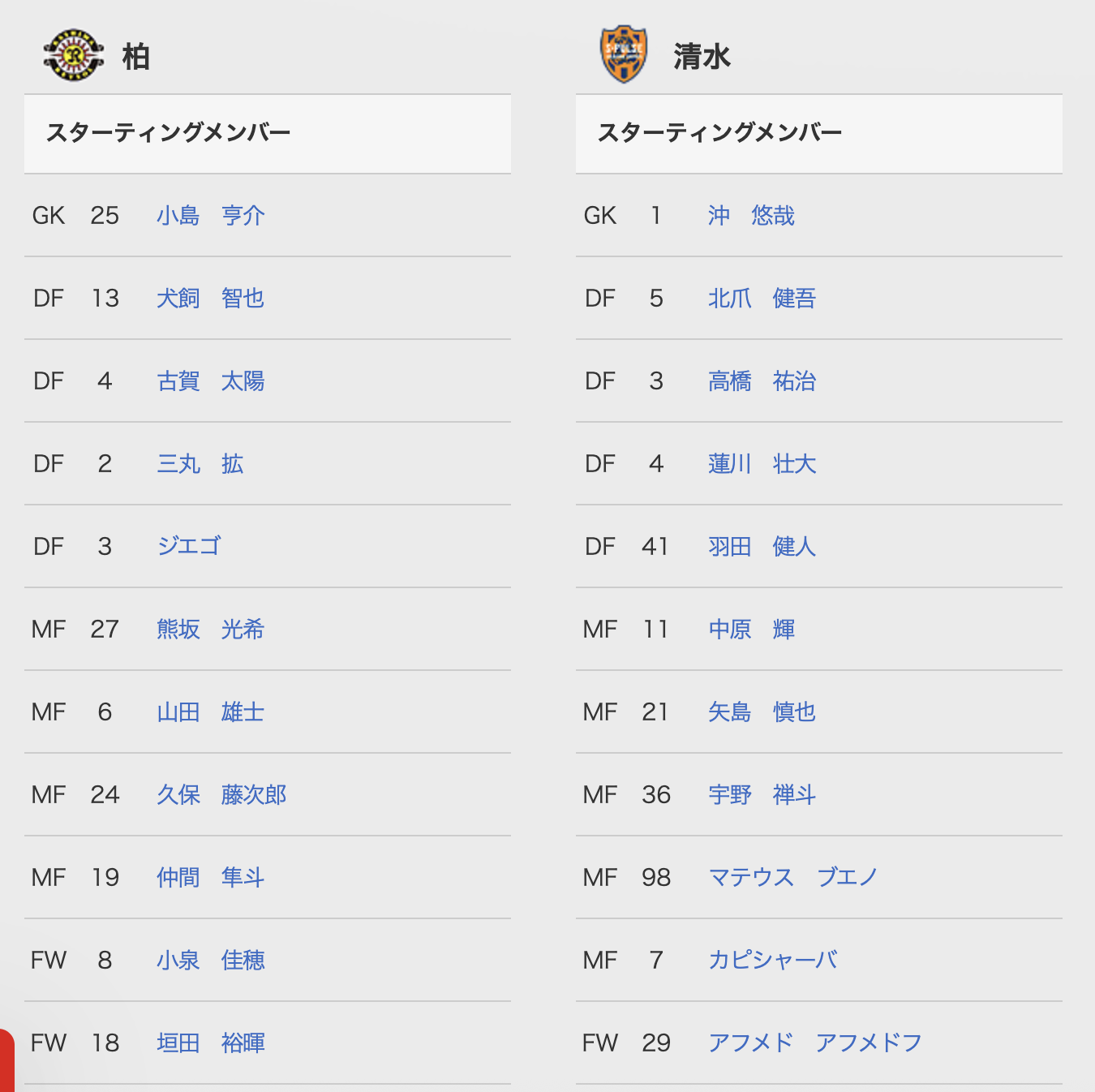Image resolution: width=1095 pixels, height=1092 pixels.
Task: Open player link 小島 亨介
Action: tap(211, 216)
